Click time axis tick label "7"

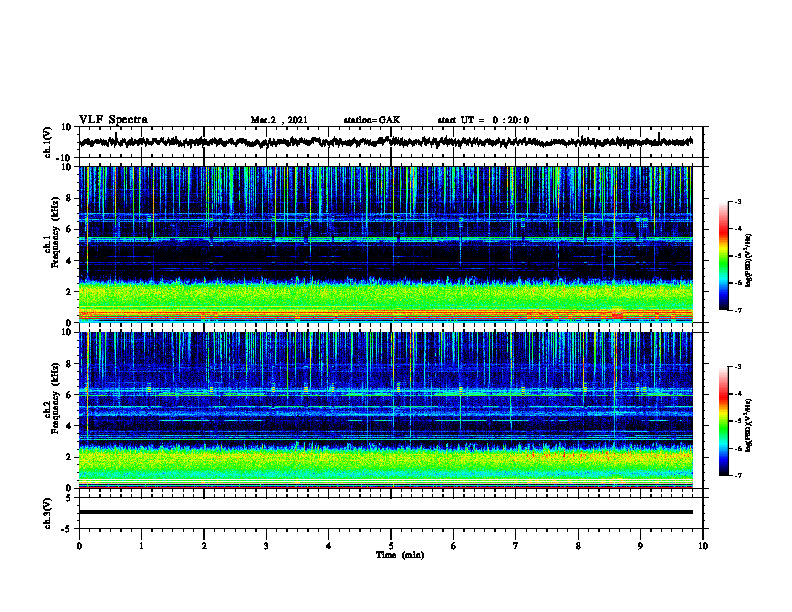pos(516,546)
